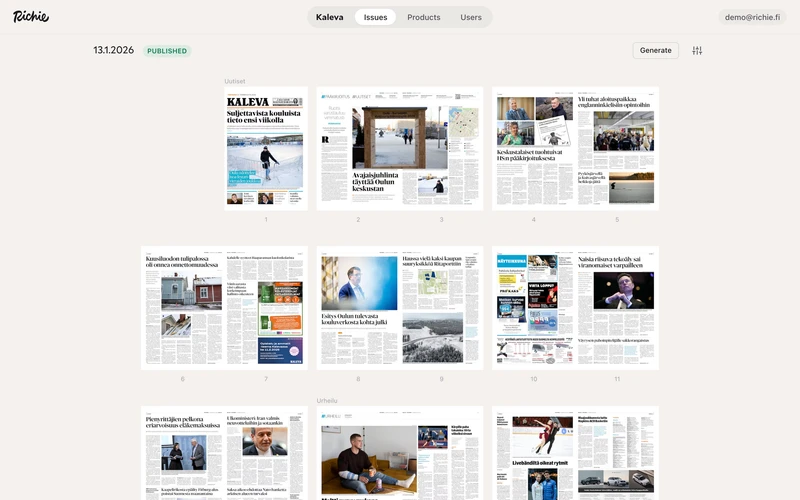
Task: Click the Richie logo
Action: (x=31, y=16)
